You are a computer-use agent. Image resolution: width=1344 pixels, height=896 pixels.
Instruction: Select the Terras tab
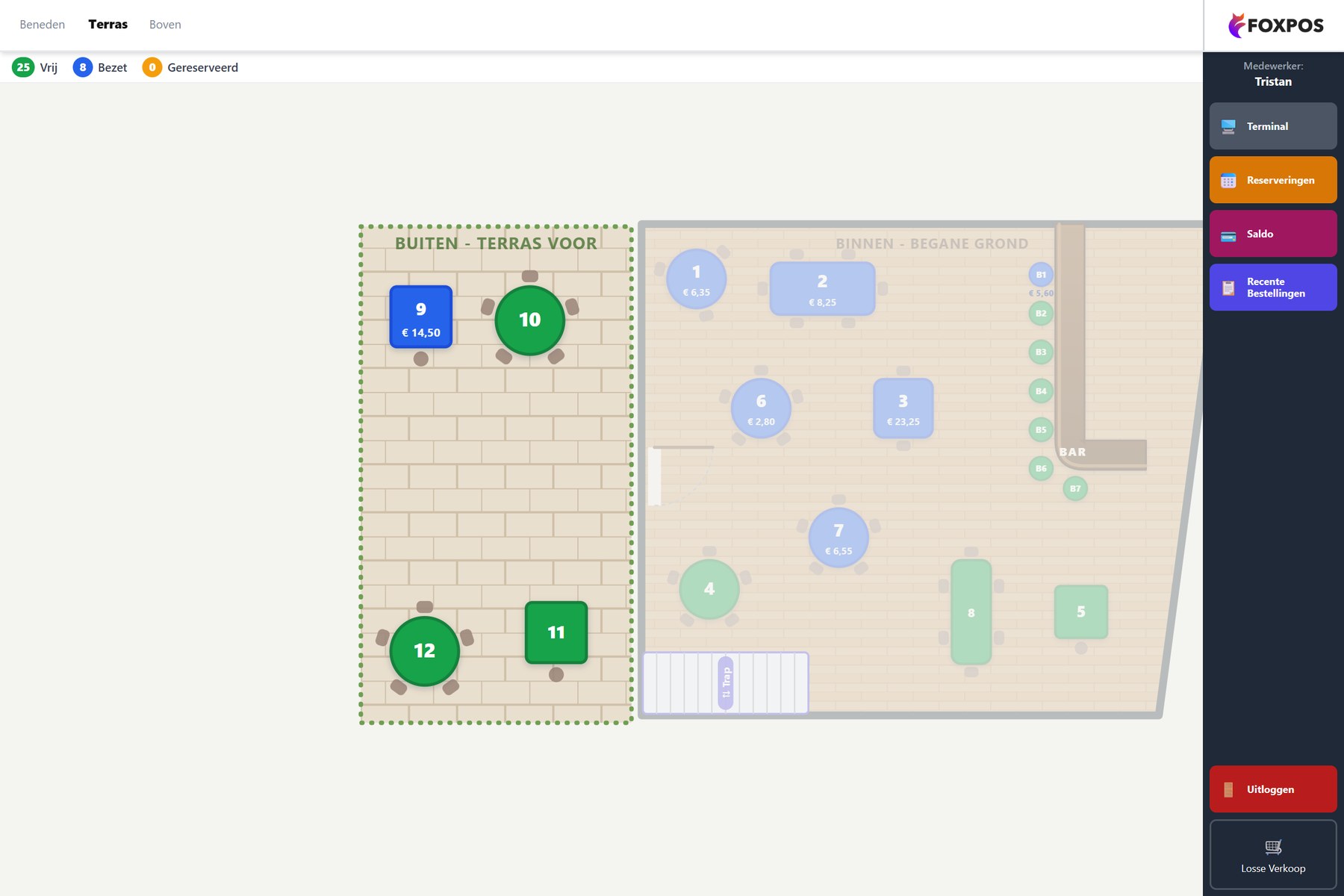108,25
